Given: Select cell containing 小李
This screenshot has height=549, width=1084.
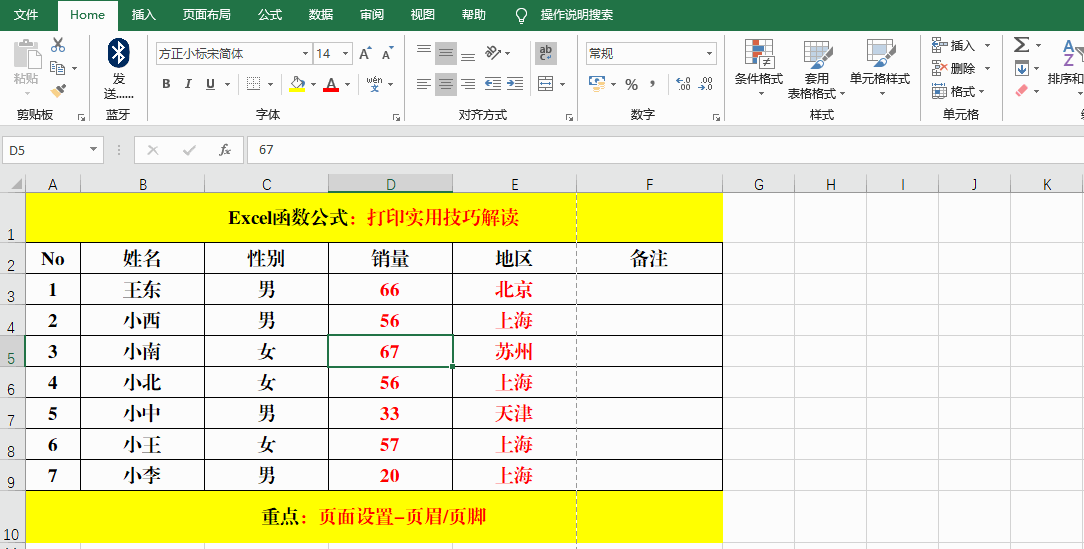Looking at the screenshot, I should pos(142,475).
